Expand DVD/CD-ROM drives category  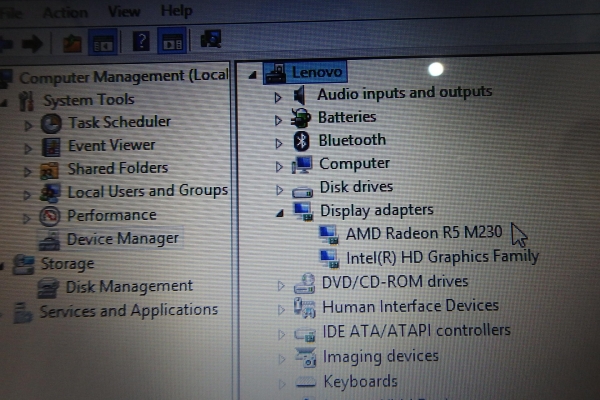tap(281, 286)
